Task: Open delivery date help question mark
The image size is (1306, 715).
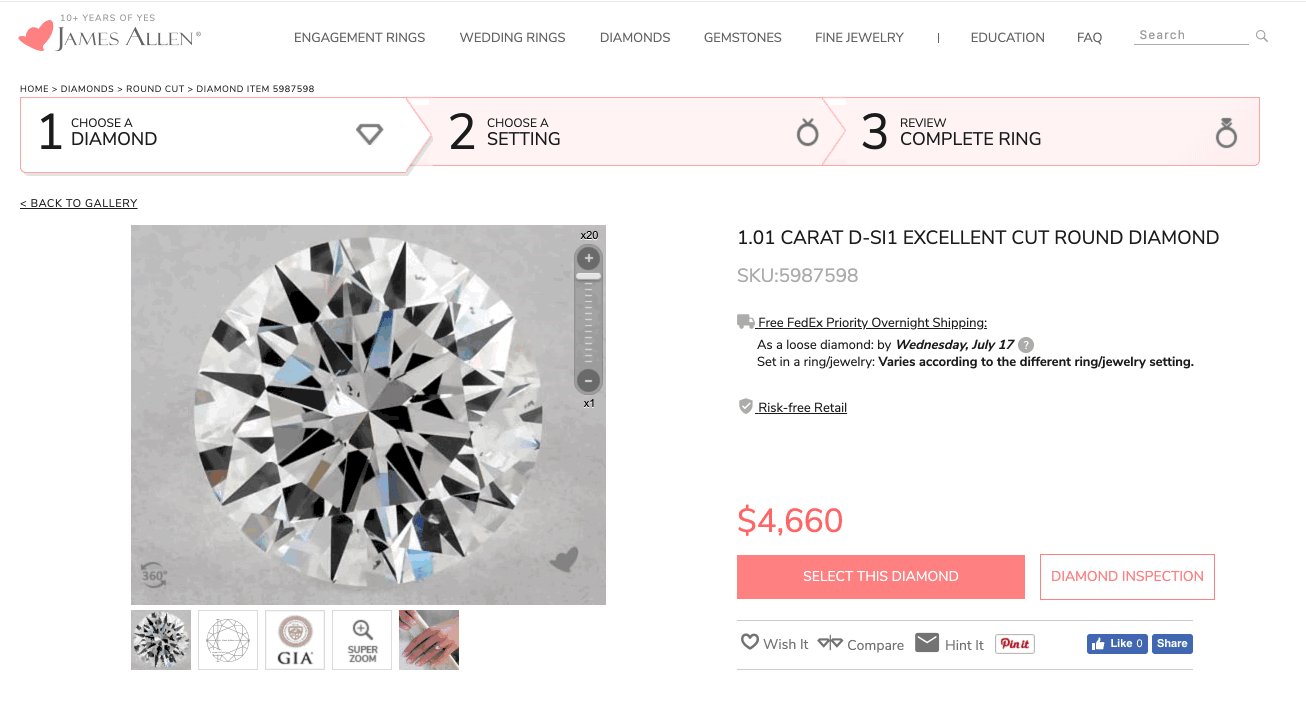Action: click(1026, 345)
